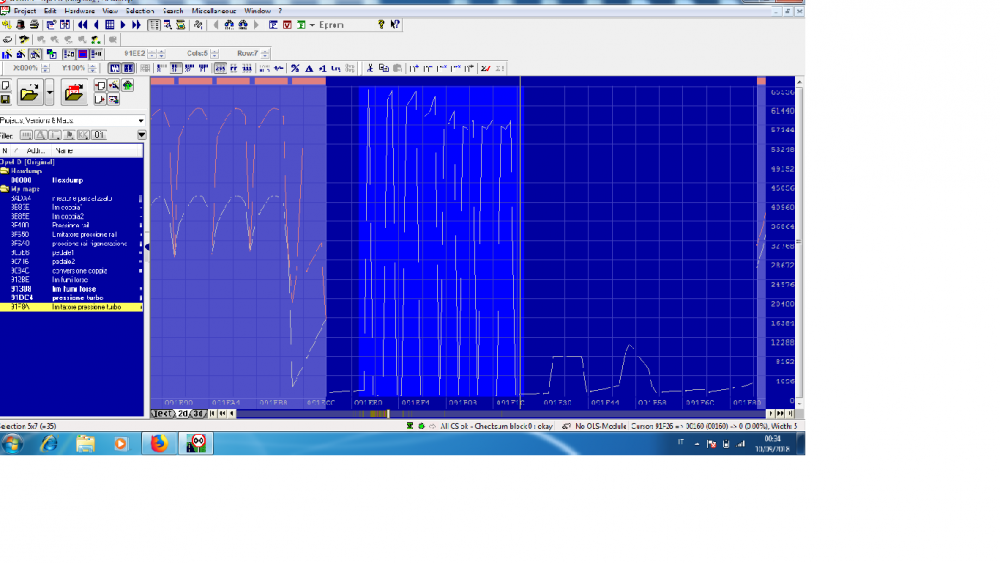Click the grid map overview icon

110,25
